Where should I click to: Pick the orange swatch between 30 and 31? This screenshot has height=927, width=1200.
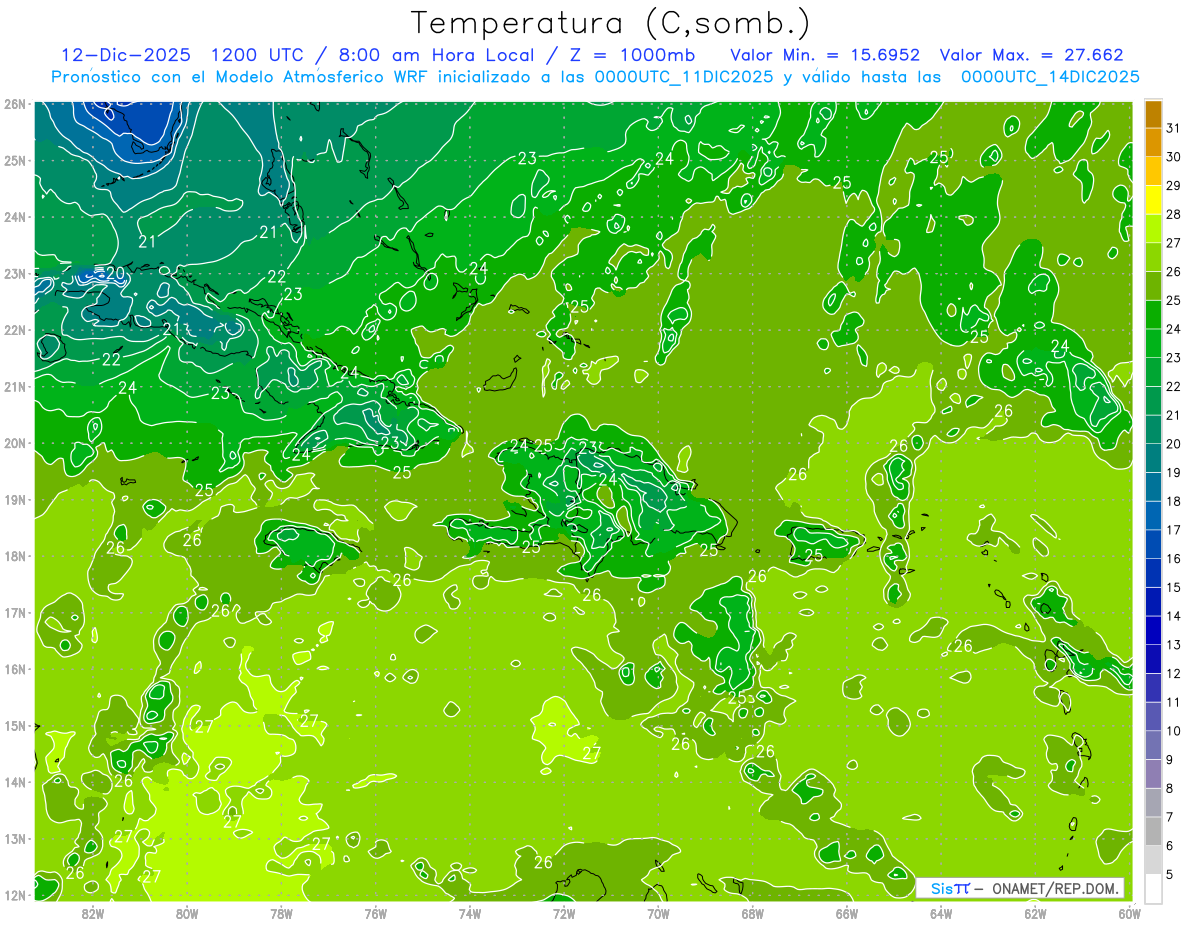(x=1154, y=143)
